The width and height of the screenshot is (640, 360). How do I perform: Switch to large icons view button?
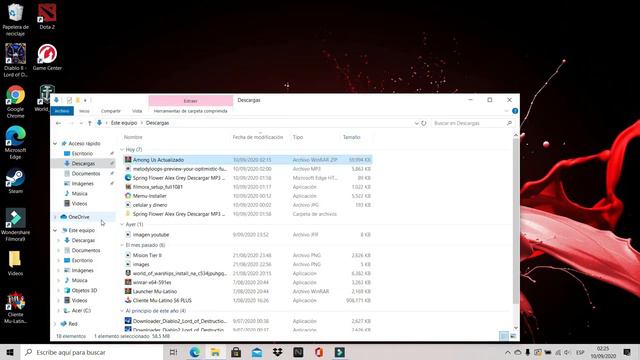(x=513, y=336)
